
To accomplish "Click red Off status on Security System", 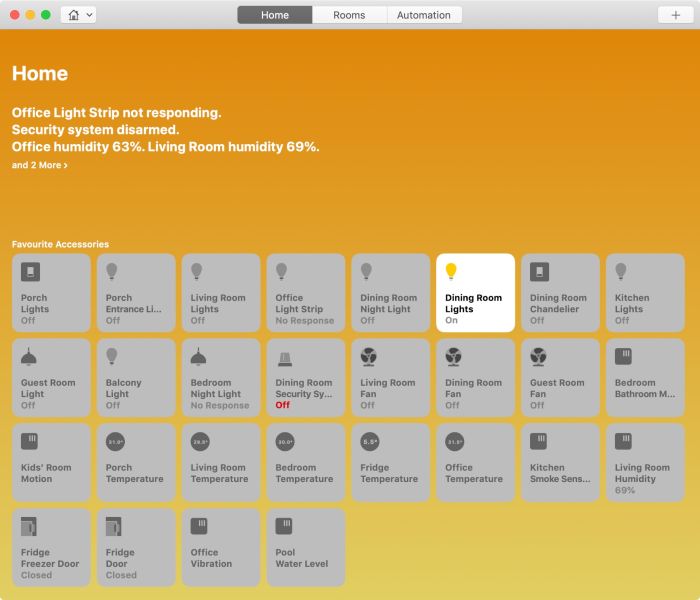I will click(x=283, y=405).
